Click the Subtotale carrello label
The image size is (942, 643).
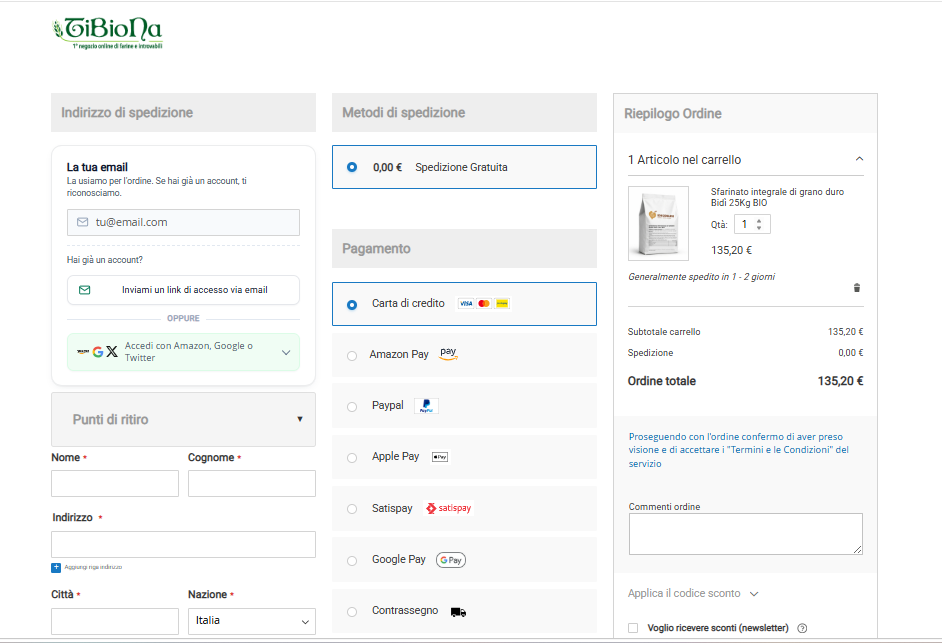click(x=664, y=332)
